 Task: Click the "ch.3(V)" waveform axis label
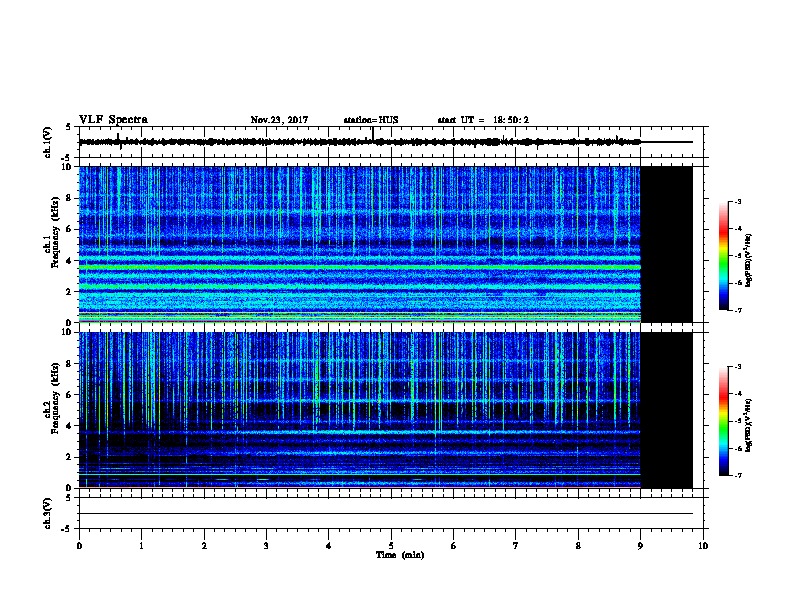47,513
